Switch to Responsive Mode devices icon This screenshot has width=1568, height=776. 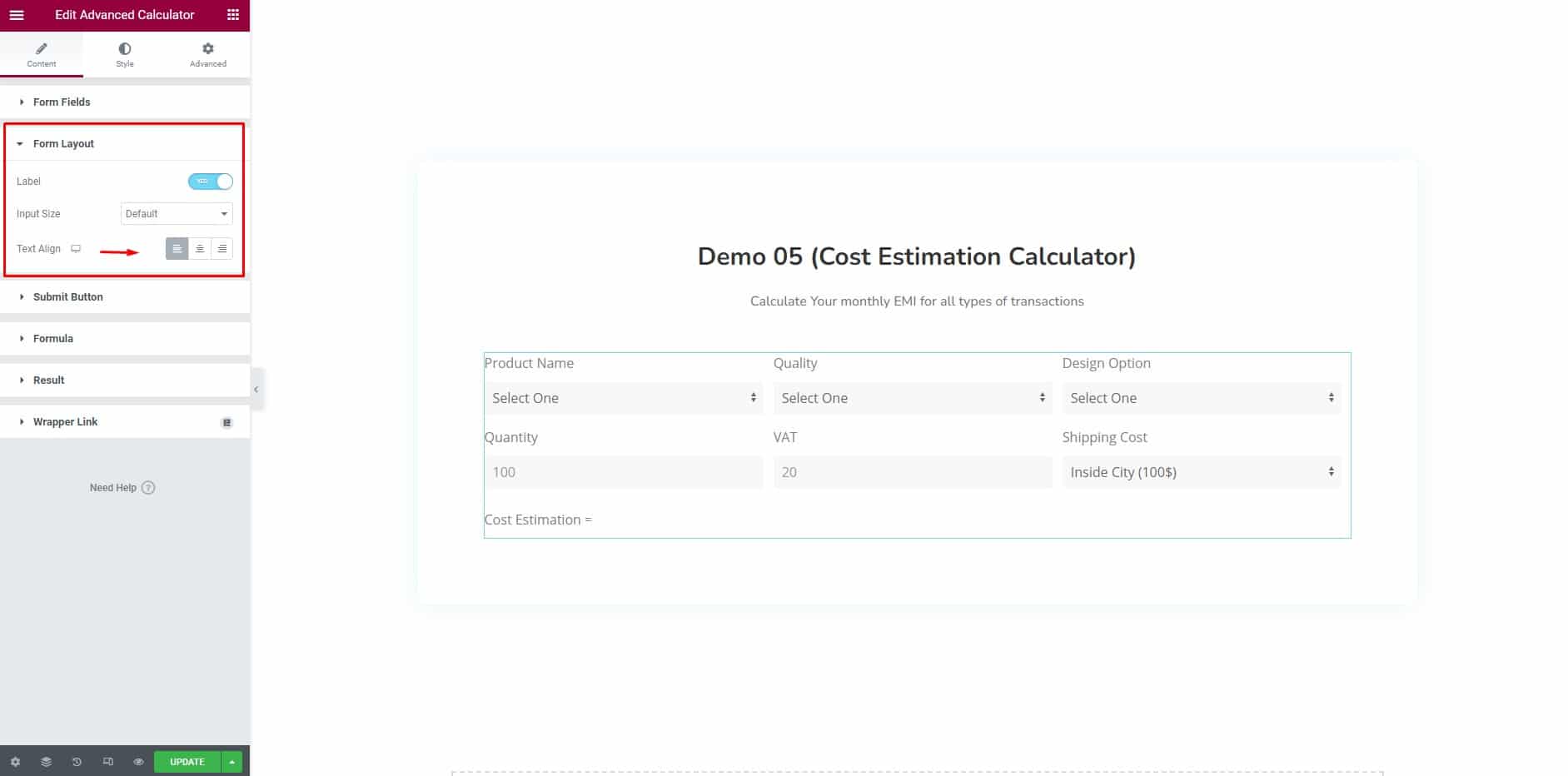(107, 761)
